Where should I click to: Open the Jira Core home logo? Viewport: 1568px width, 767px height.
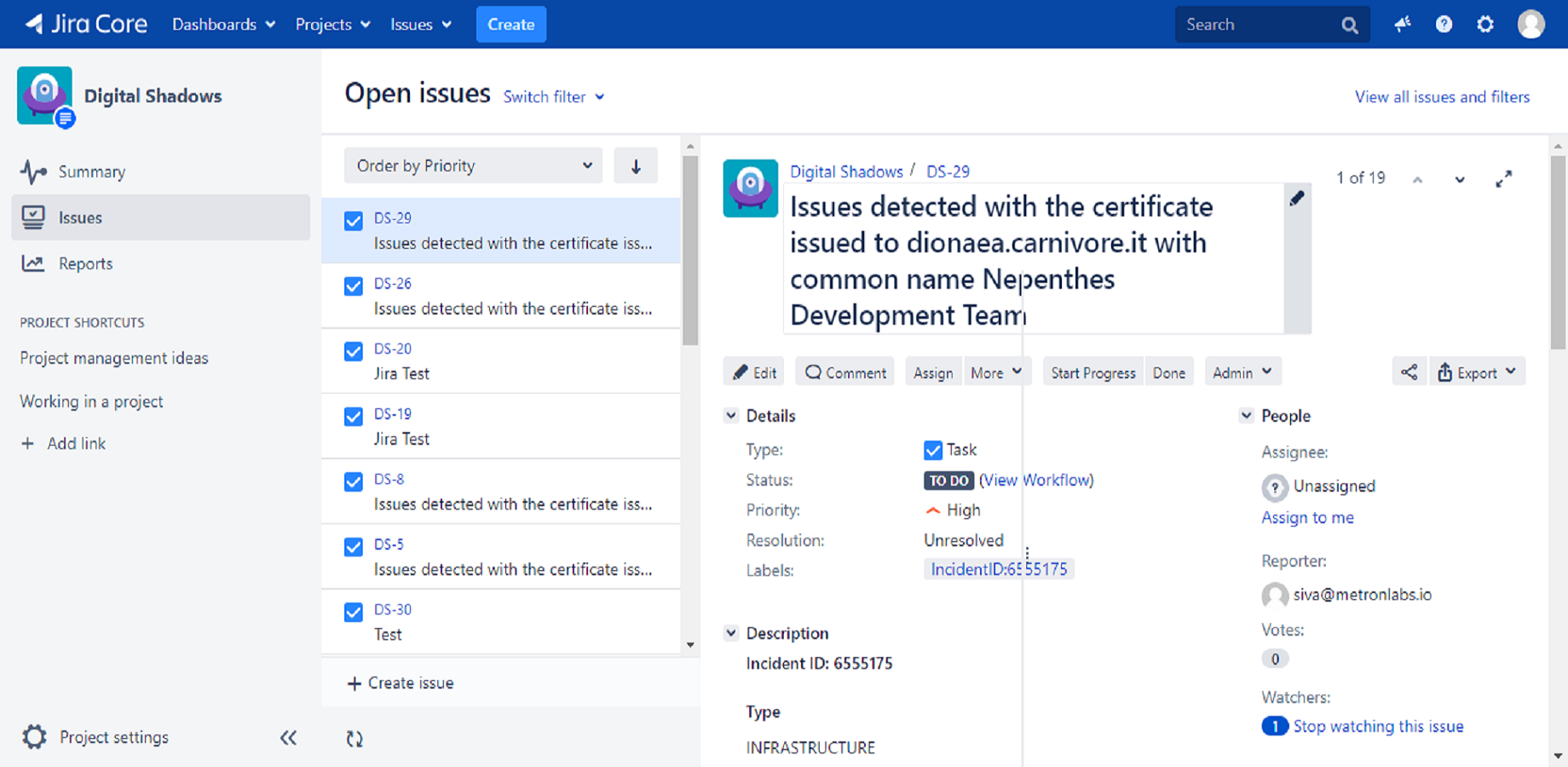coord(86,24)
